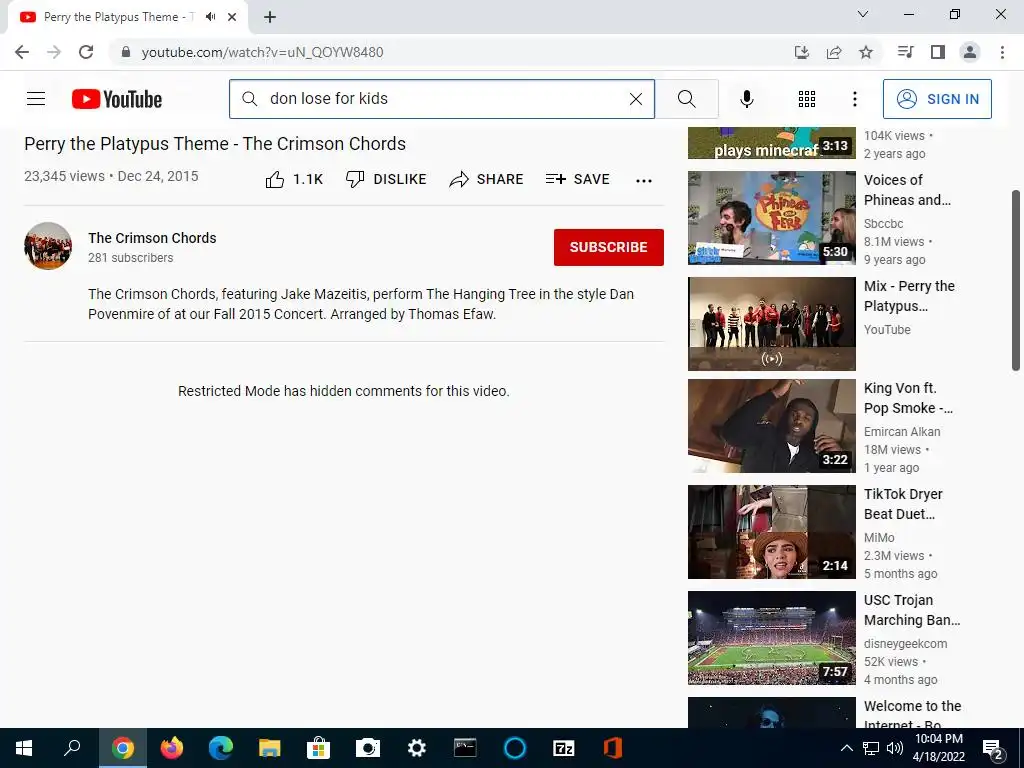Screen dimensions: 1024x768
Task: Open The Crimson Chords channel name link
Action: coord(152,238)
